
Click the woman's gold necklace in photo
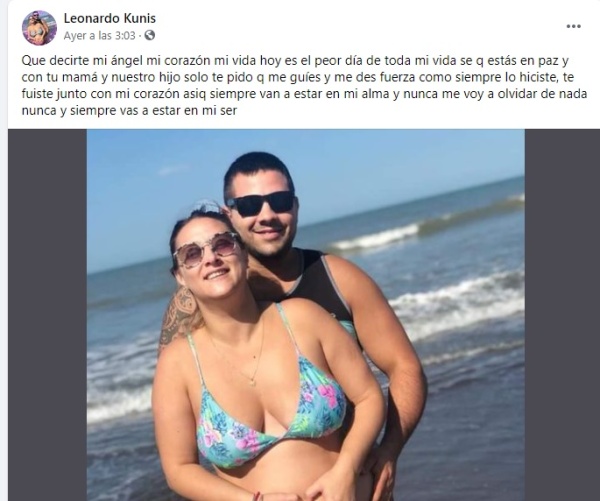245,358
